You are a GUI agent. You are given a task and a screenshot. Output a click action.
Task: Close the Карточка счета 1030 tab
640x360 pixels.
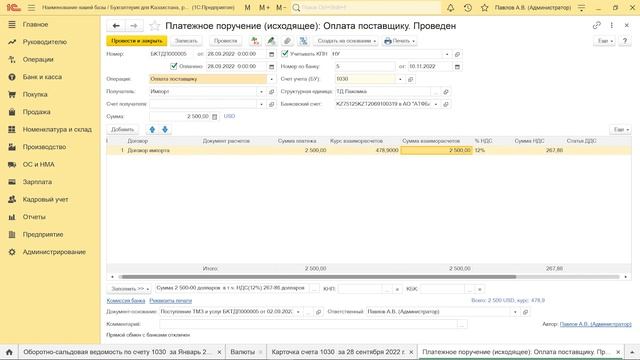pos(411,352)
